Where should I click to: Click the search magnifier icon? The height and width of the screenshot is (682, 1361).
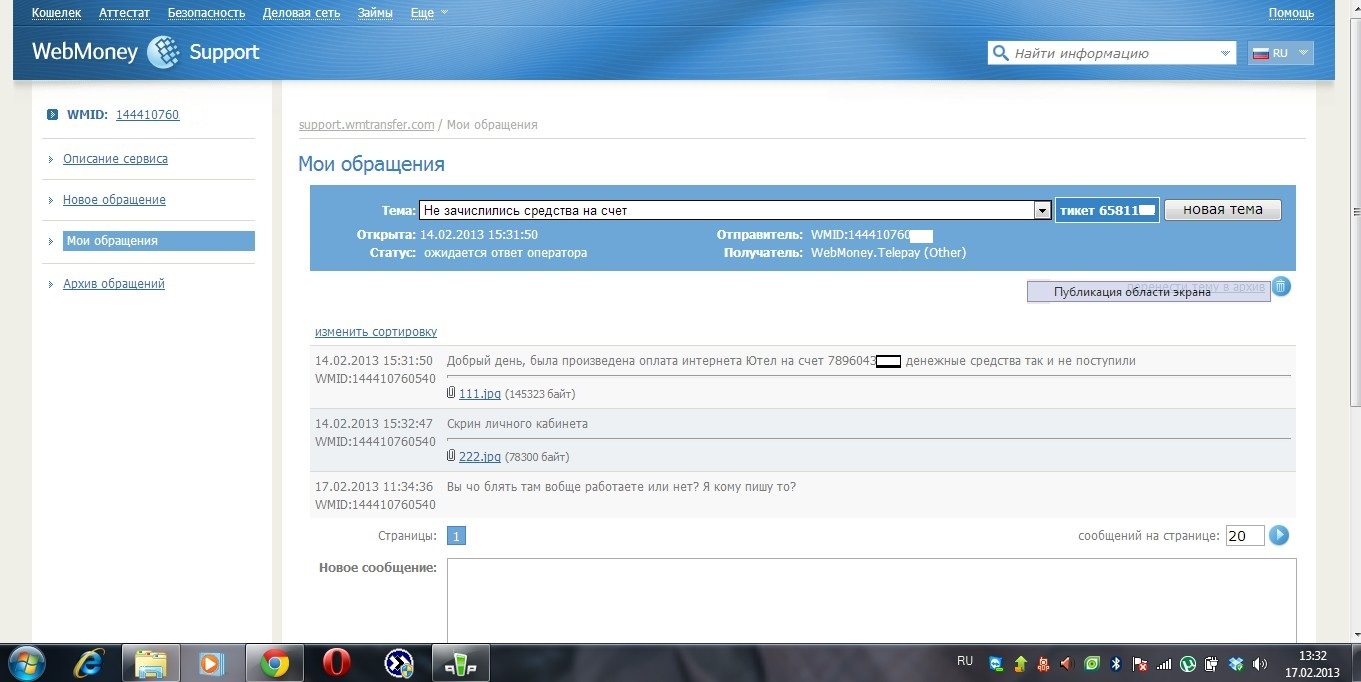coord(999,53)
